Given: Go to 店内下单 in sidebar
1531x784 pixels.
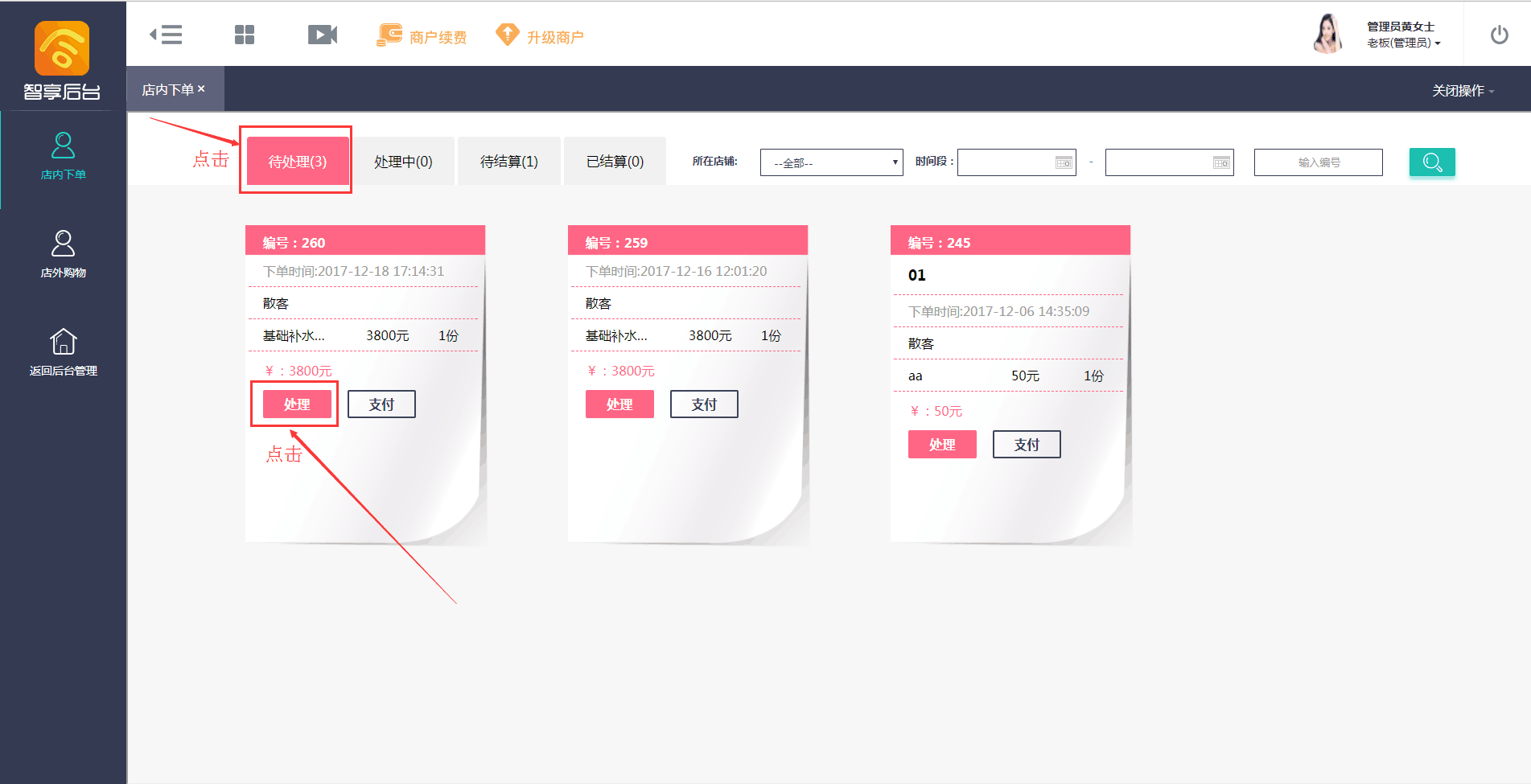Looking at the screenshot, I should 63,157.
